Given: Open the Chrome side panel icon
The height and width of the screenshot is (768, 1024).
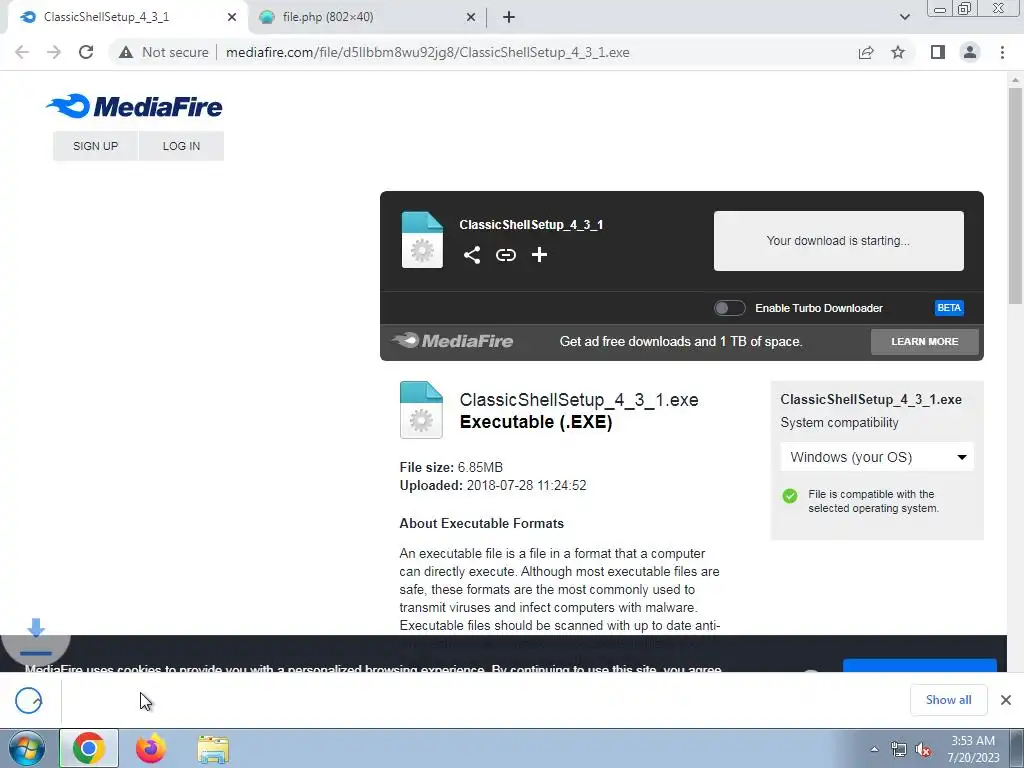Looking at the screenshot, I should pyautogui.click(x=938, y=52).
